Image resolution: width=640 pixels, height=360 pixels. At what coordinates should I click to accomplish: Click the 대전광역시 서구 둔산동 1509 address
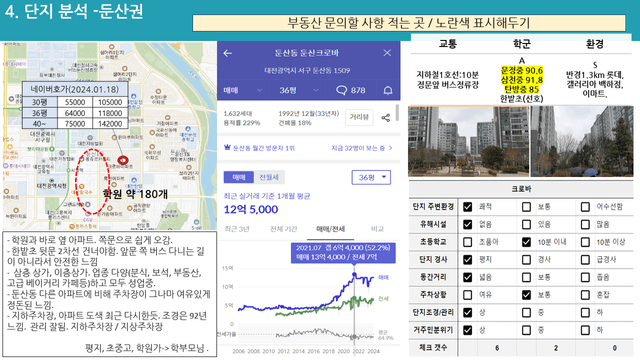tap(307, 70)
